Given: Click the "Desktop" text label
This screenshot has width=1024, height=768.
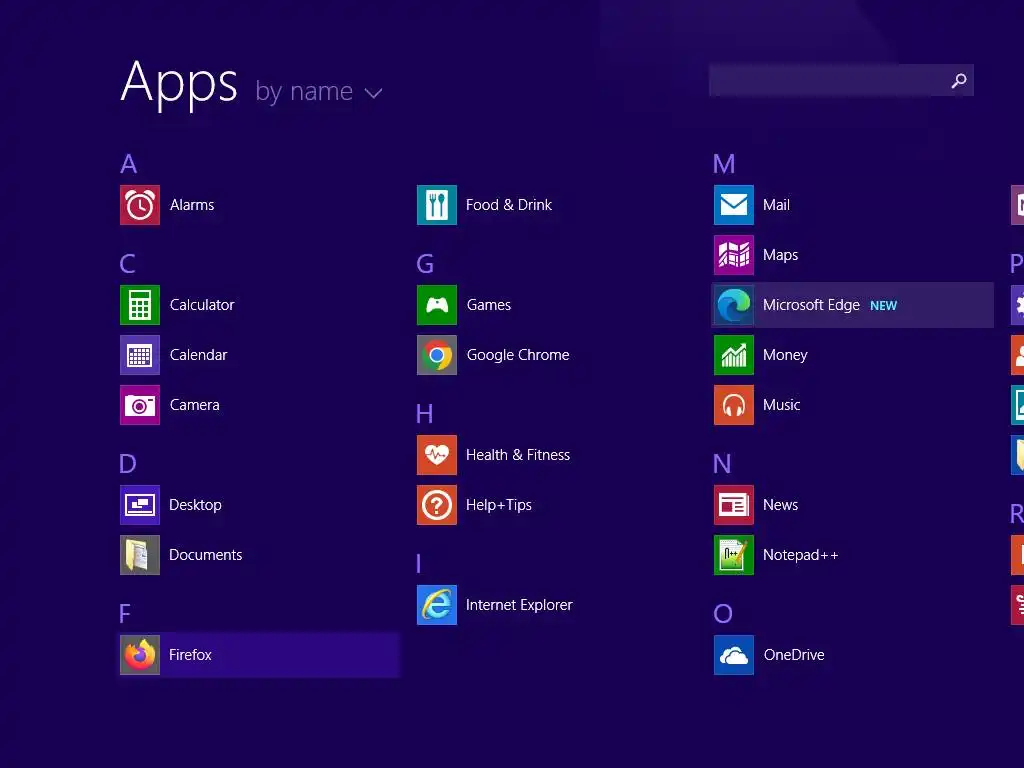Looking at the screenshot, I should 195,505.
